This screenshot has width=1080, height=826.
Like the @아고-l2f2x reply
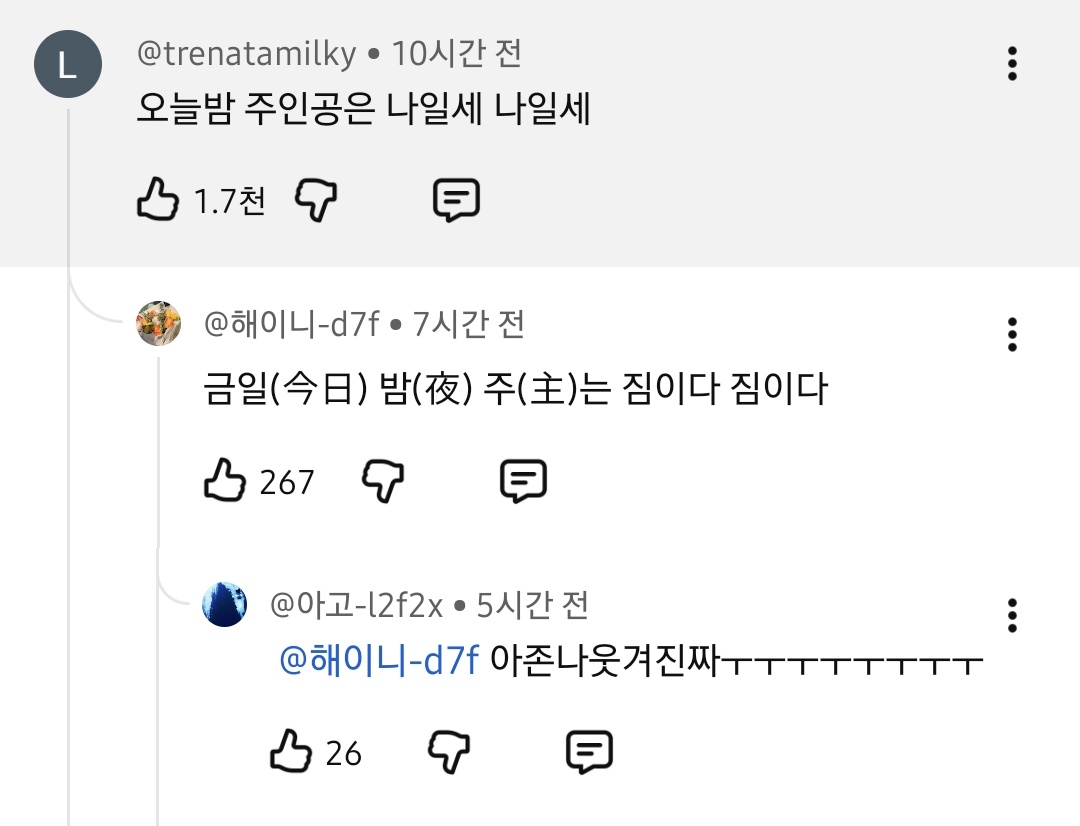292,751
